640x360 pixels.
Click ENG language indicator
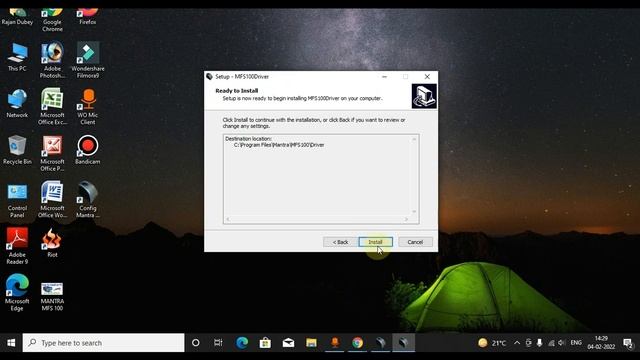pyautogui.click(x=576, y=343)
